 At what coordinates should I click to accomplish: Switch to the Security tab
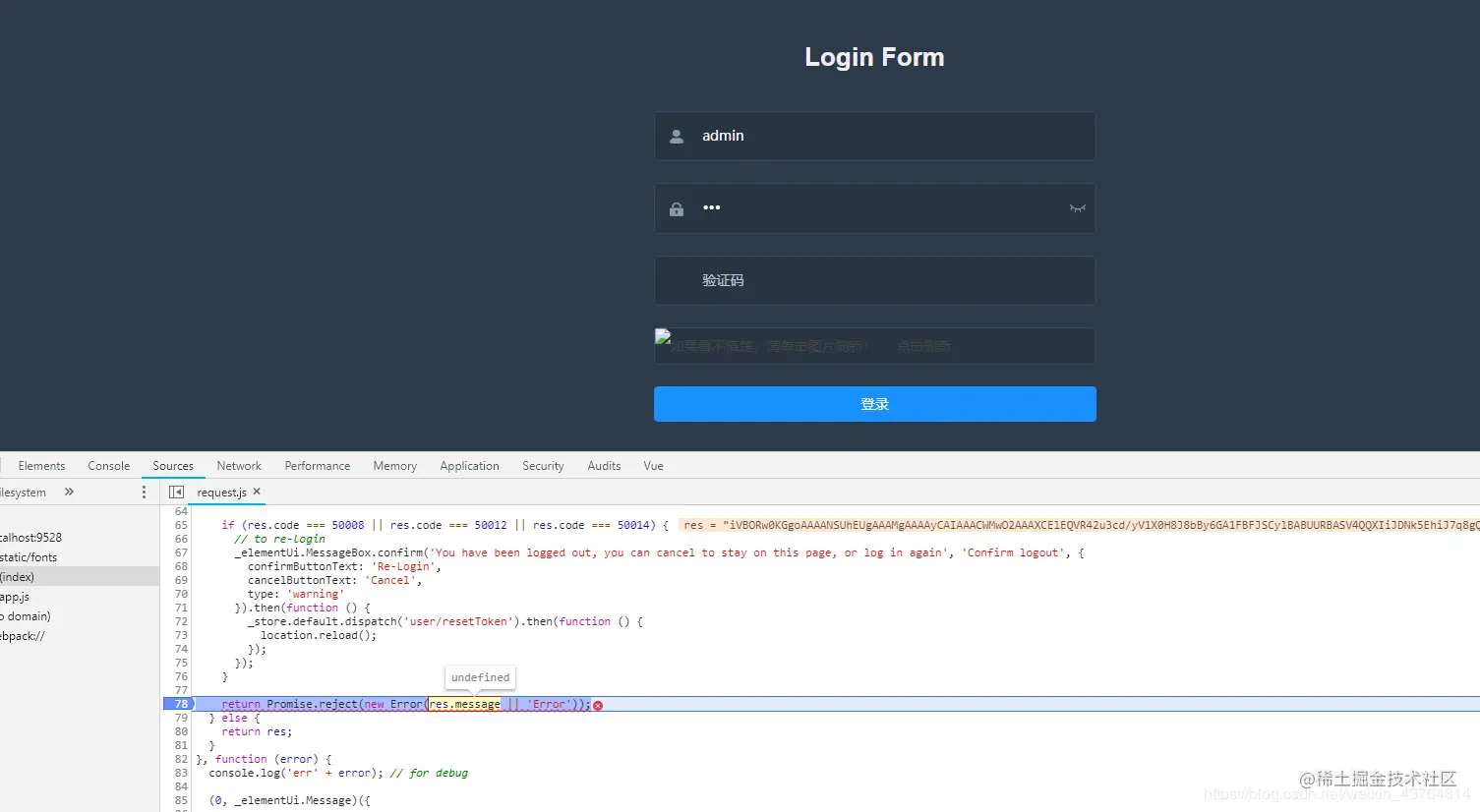tap(543, 466)
